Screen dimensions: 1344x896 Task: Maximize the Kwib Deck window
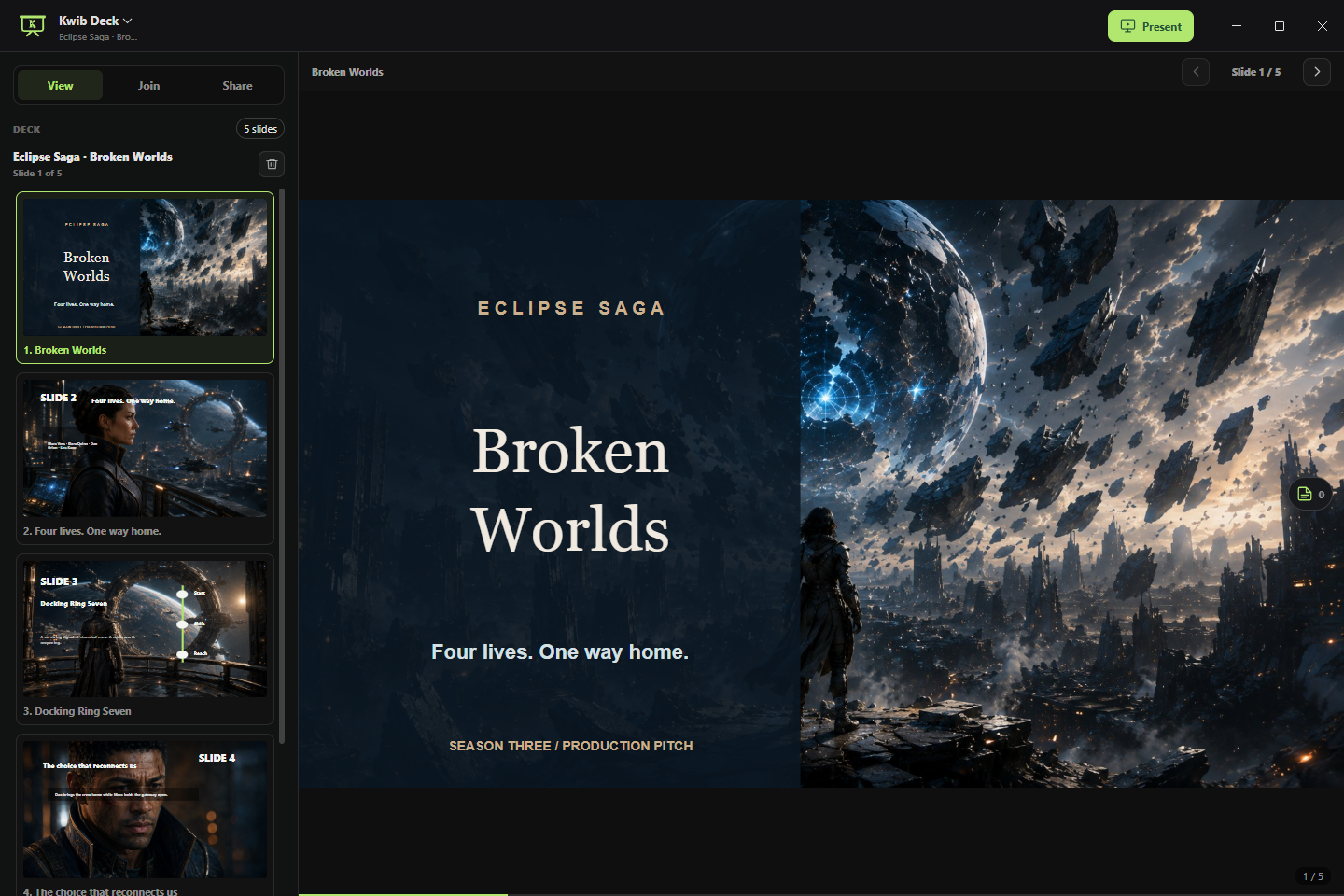click(1280, 26)
